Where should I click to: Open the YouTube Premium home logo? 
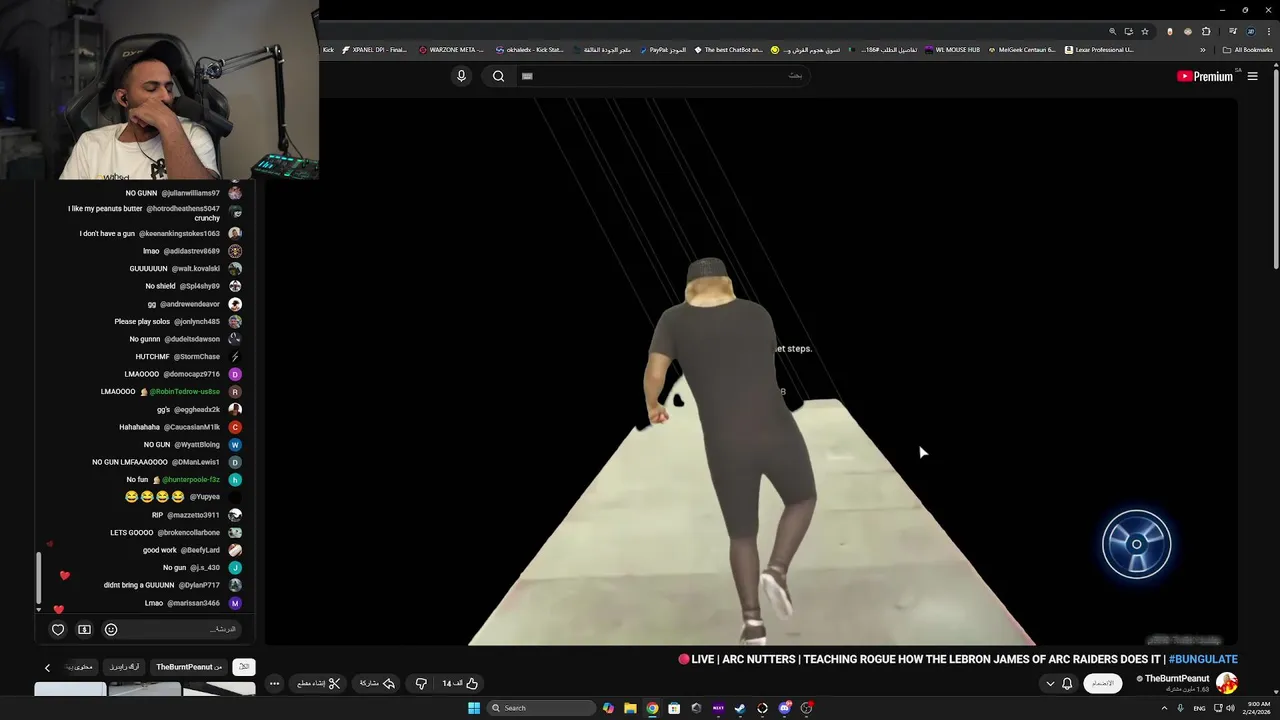1204,76
